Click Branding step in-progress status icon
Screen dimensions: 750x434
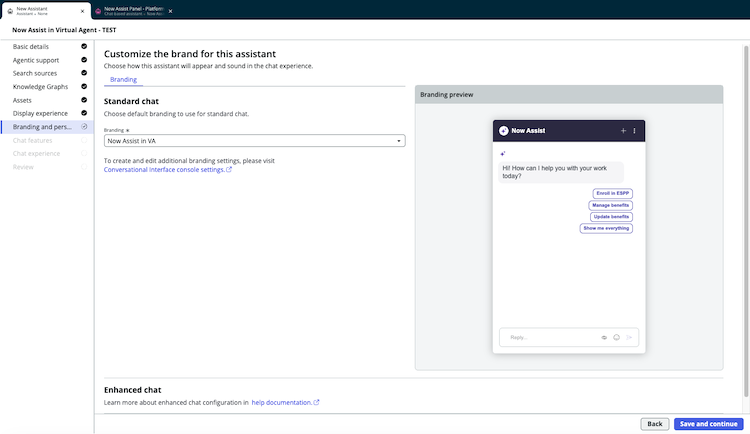[x=84, y=126]
